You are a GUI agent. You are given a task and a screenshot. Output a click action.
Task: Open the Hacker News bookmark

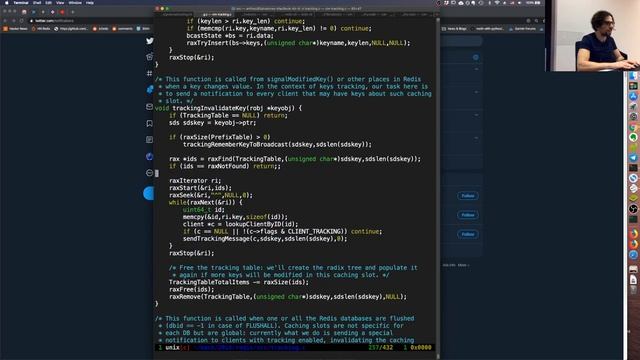coord(15,29)
